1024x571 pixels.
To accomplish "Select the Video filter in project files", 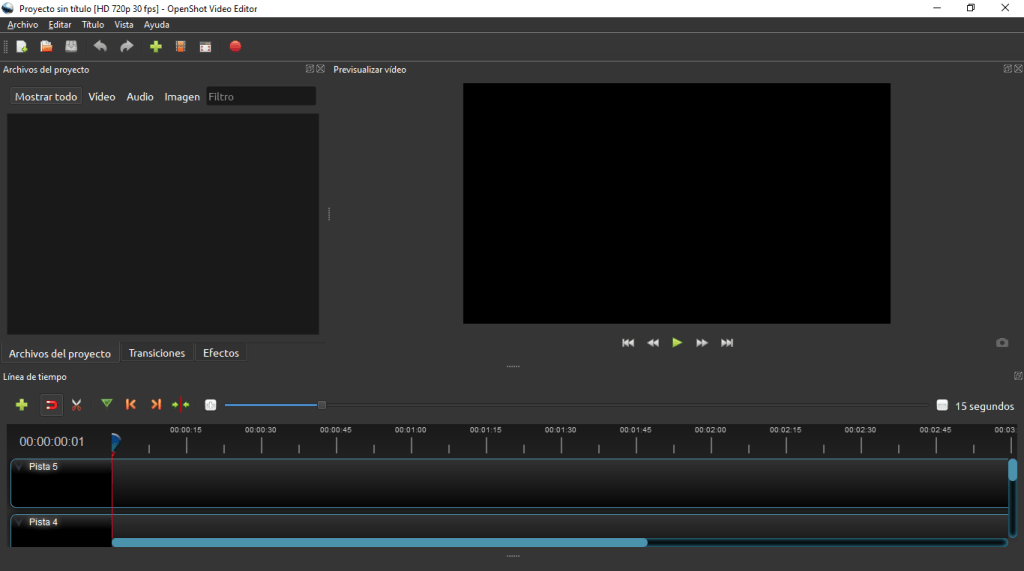I will point(101,97).
